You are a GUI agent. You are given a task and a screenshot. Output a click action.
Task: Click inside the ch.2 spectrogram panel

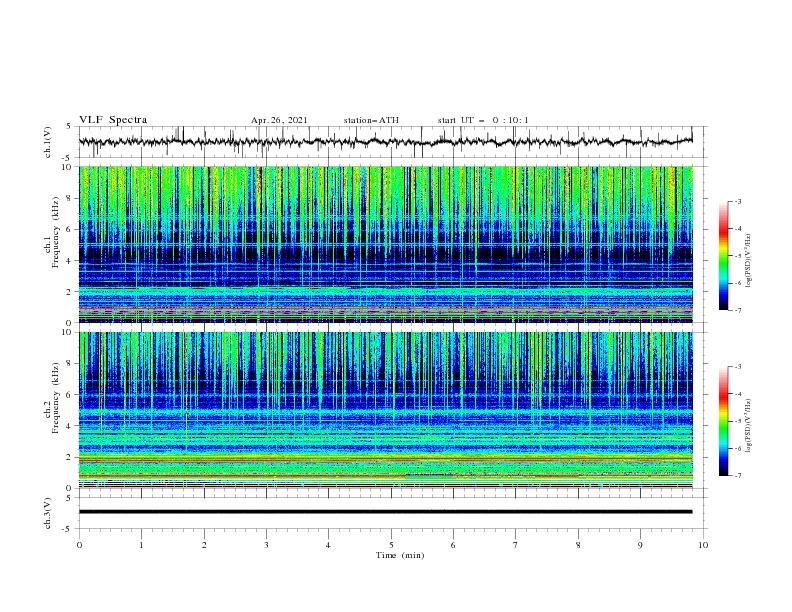[385, 410]
